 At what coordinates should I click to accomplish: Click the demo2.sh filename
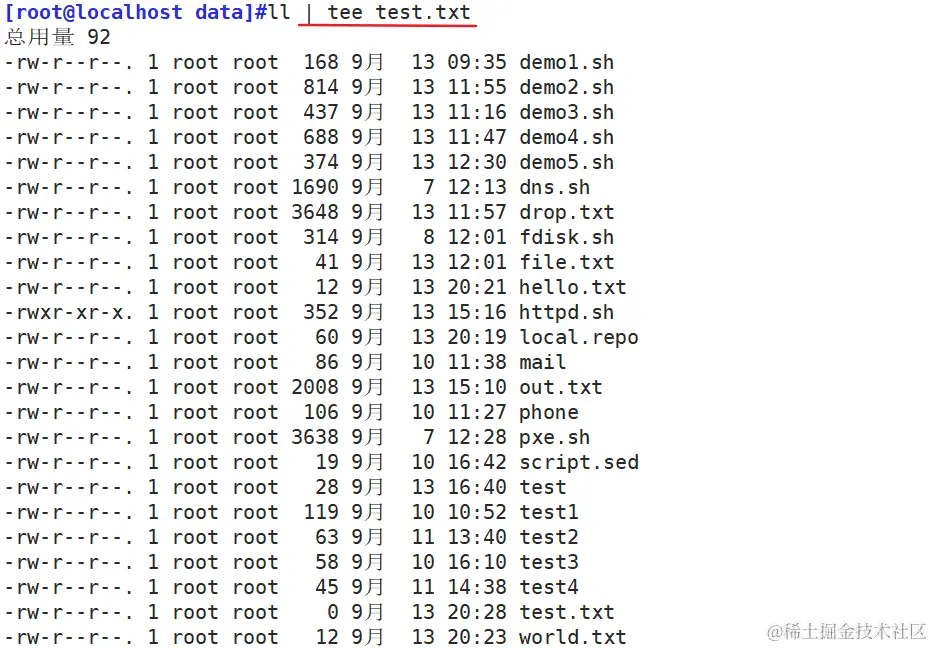tap(566, 88)
